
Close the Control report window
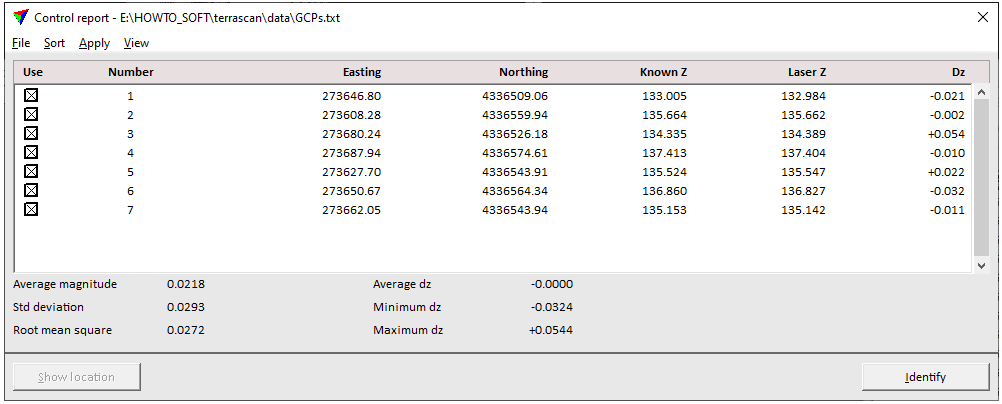(981, 17)
